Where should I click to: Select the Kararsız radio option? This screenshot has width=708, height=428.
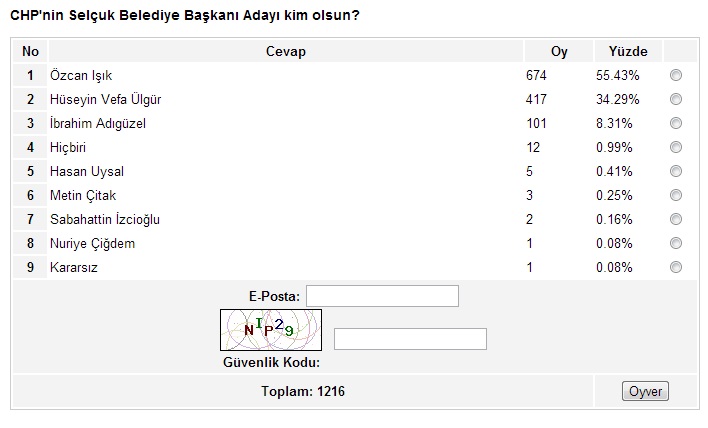coord(676,267)
